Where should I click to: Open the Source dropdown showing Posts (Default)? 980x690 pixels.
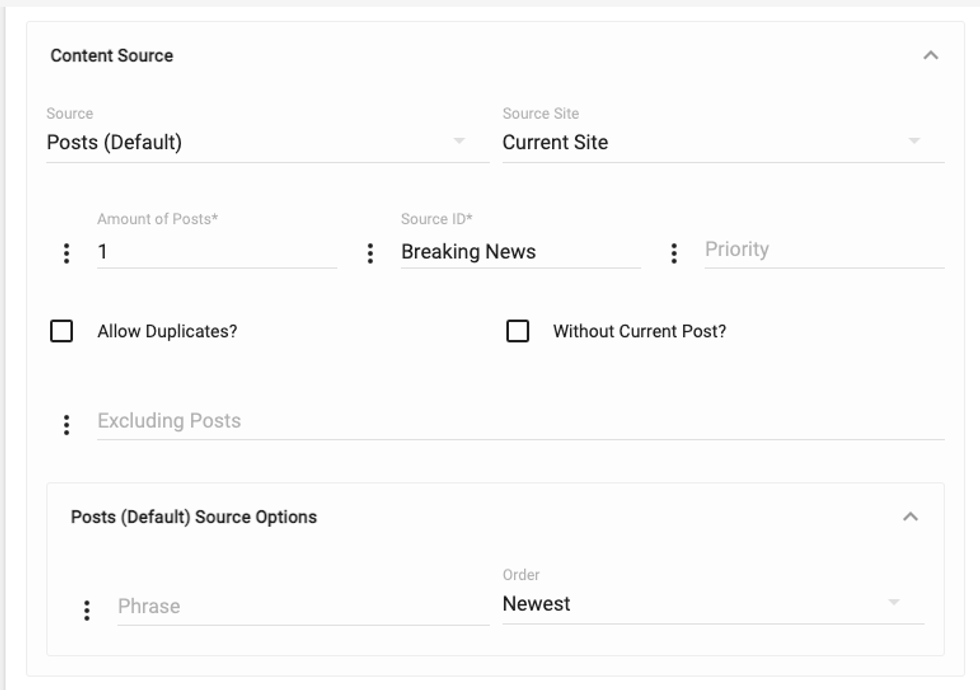[x=266, y=142]
